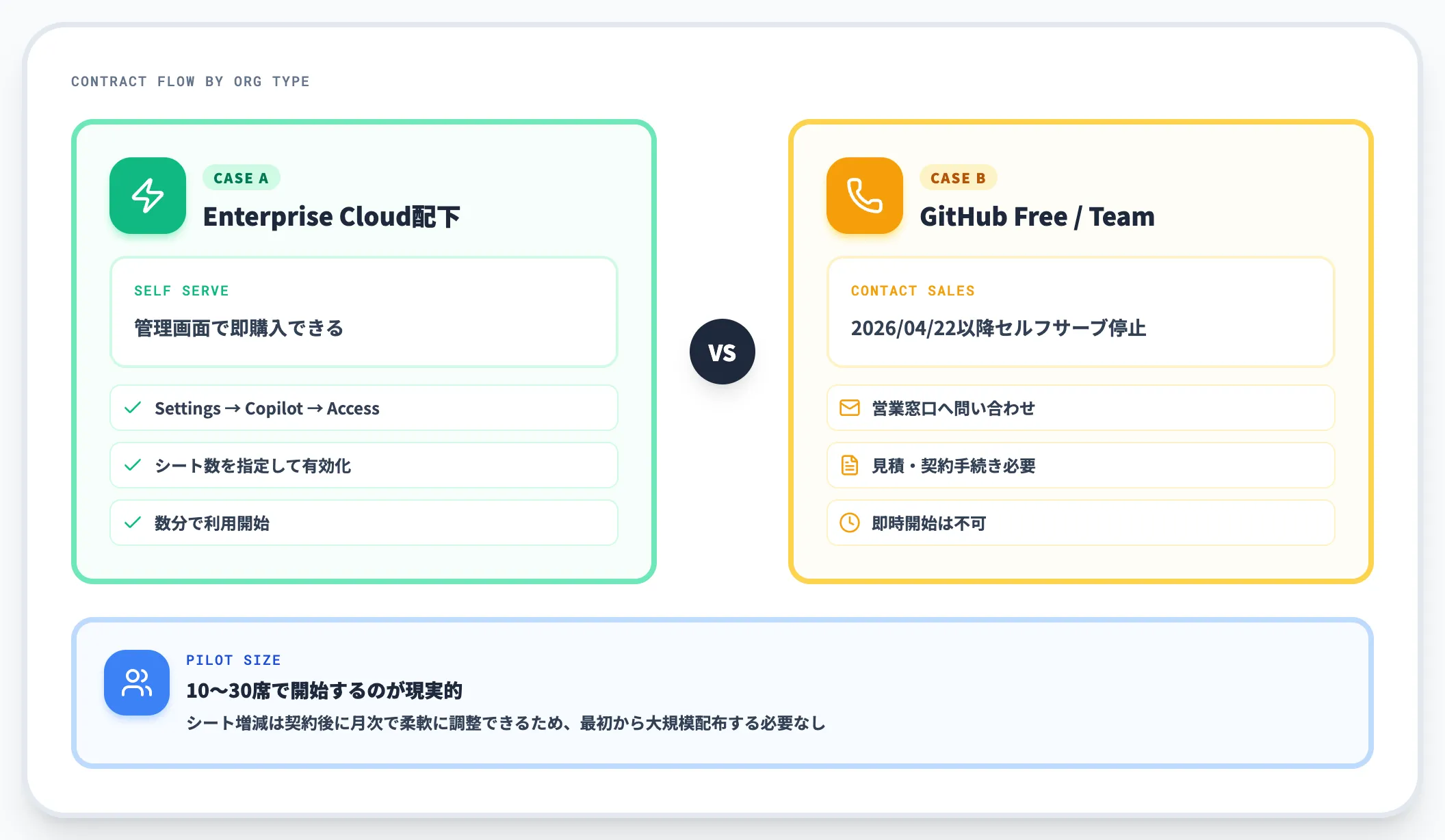Click the green lightning bolt icon
The width and height of the screenshot is (1445, 840).
click(148, 196)
